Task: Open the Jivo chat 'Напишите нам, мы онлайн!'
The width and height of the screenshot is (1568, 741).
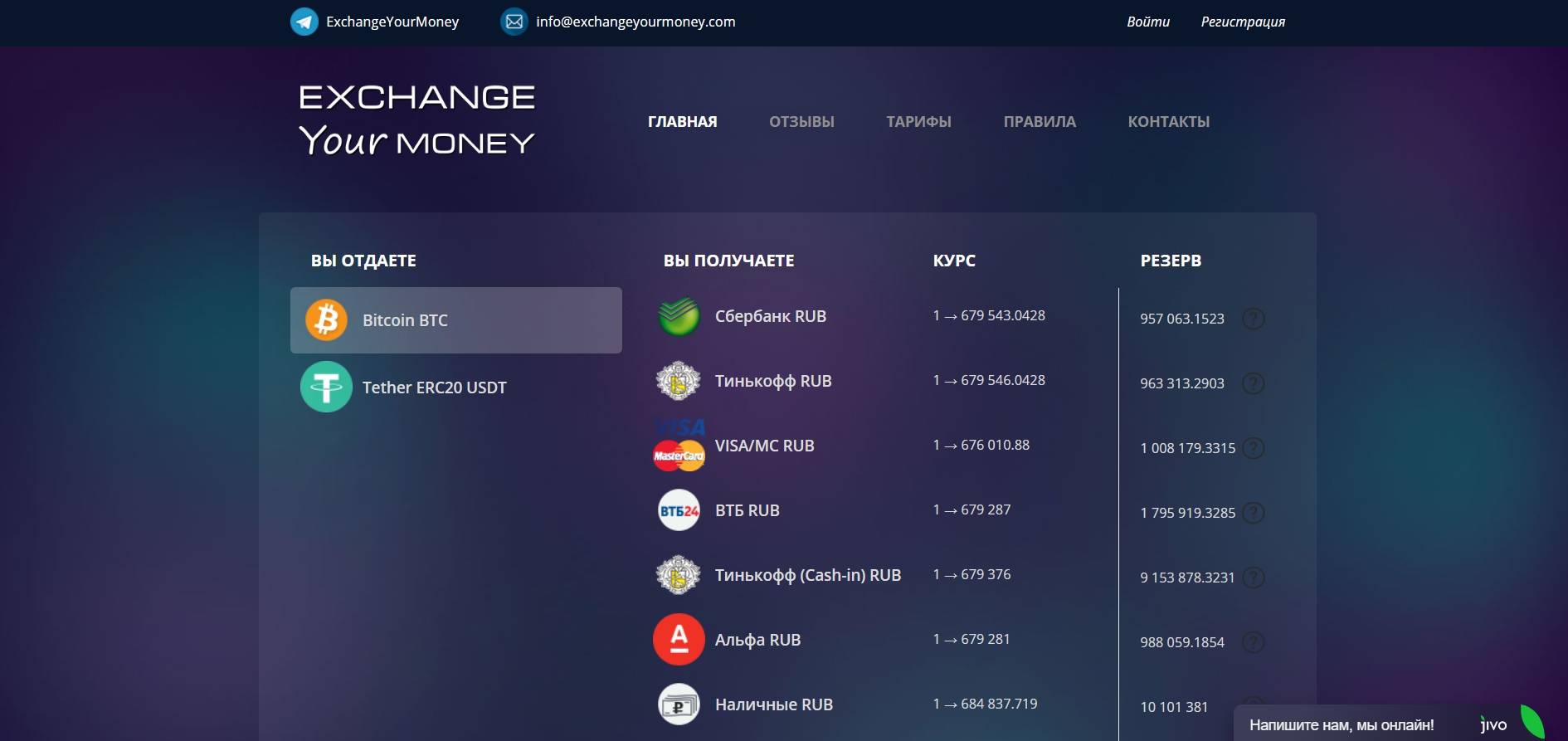Action: (x=1342, y=725)
